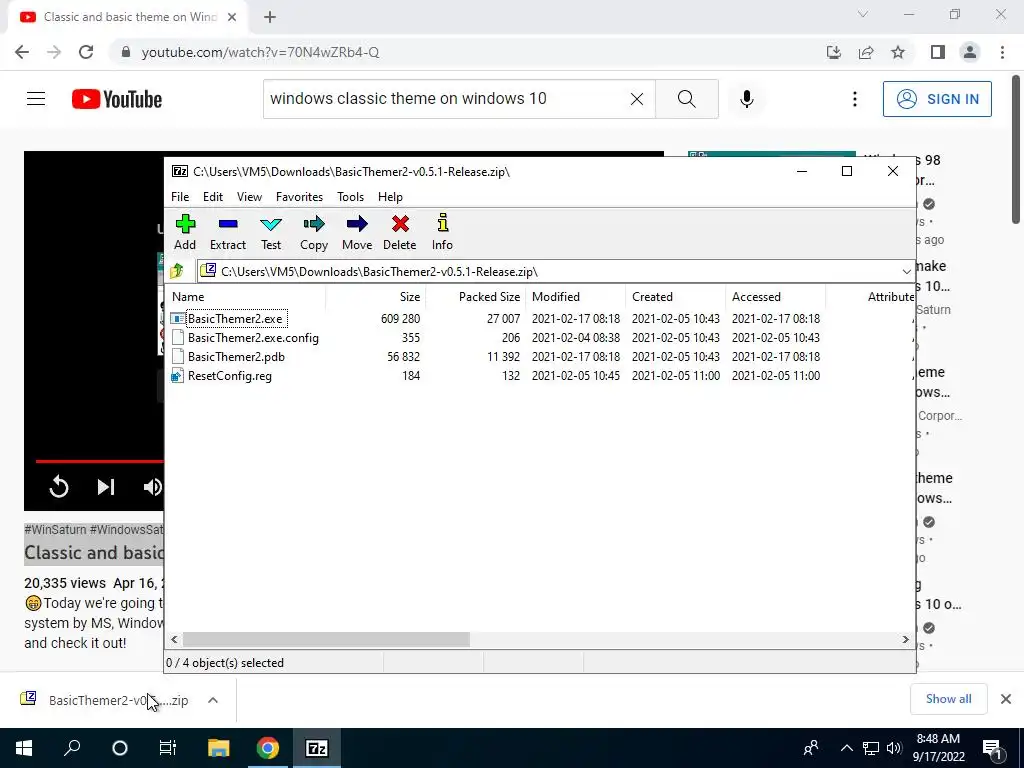Click the Copy toolbar icon
1024x768 pixels.
tap(313, 232)
